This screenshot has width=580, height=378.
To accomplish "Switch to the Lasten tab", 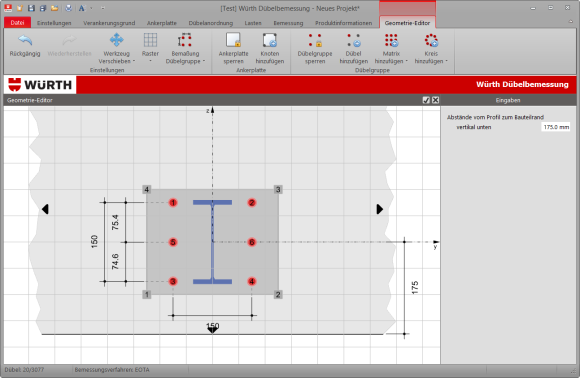I will click(253, 23).
